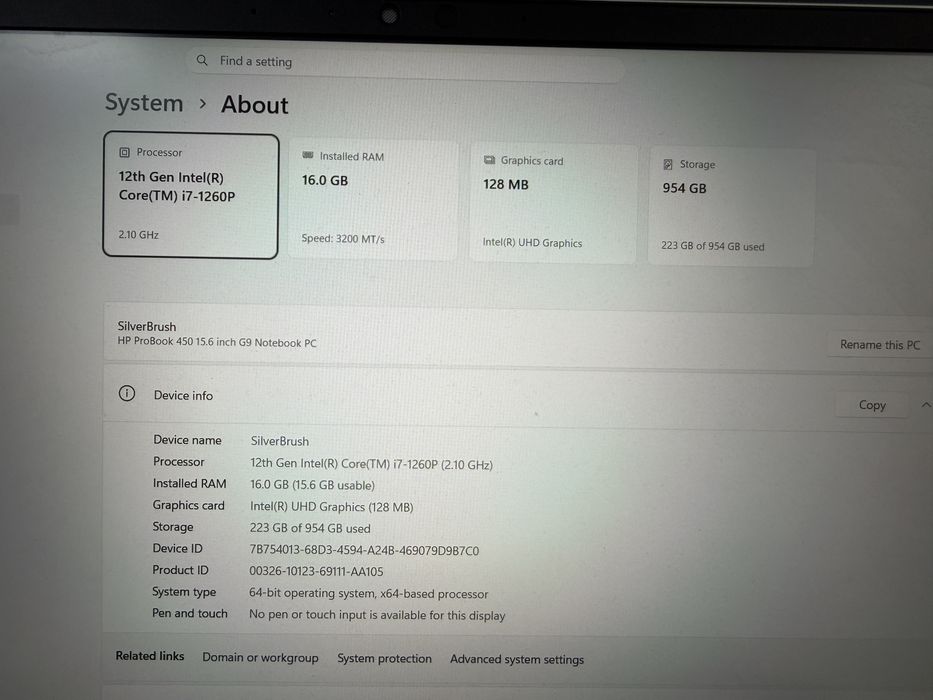Click the Processor chip icon
Viewport: 933px width, 700px height.
click(124, 152)
